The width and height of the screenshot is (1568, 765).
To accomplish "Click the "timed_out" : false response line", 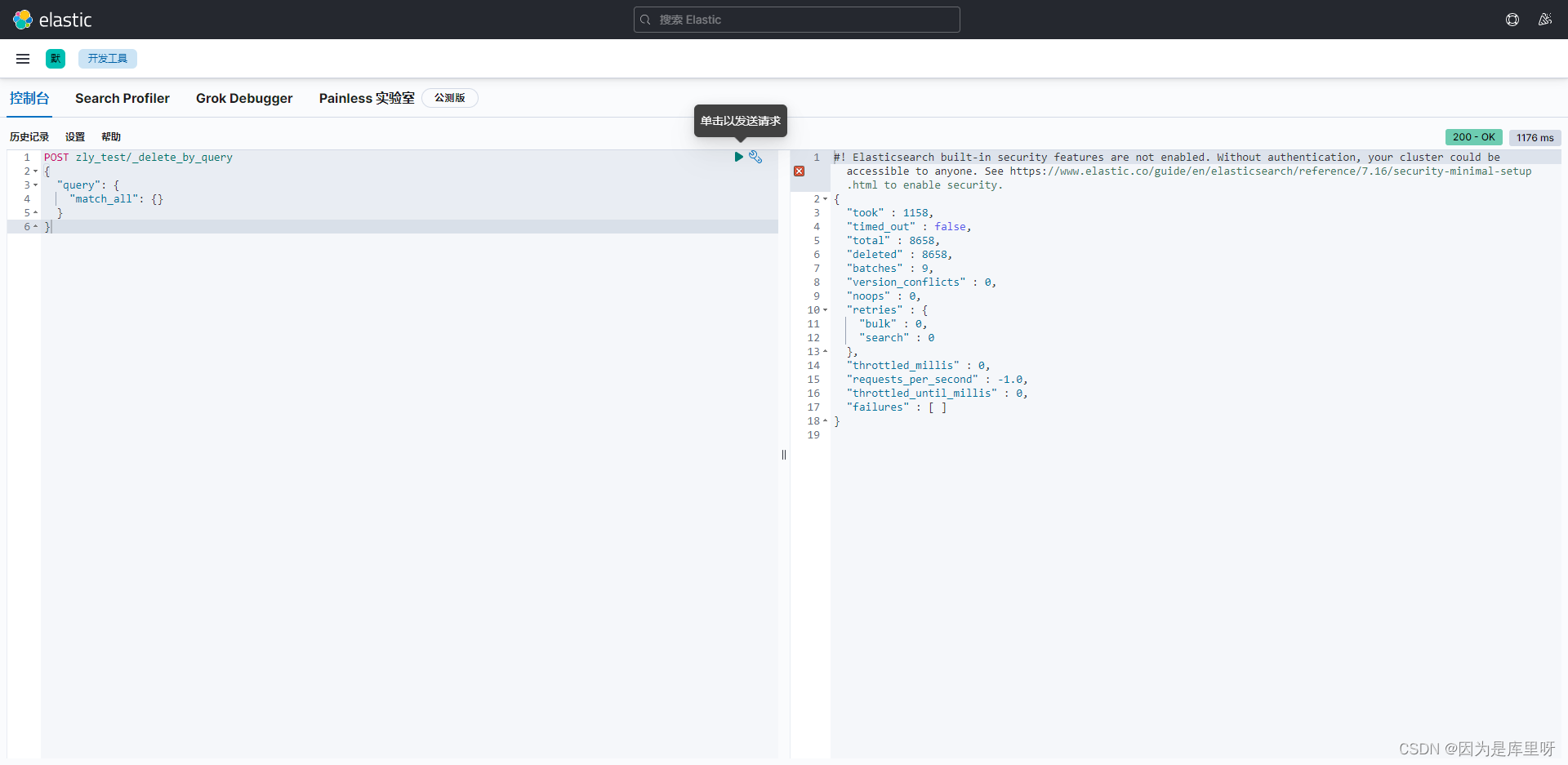I will click(909, 227).
